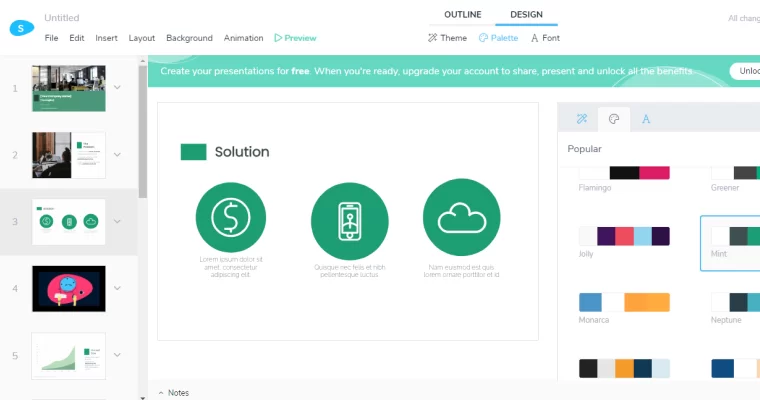Rename the Untitled presentation title
Screen dimensions: 760x400
[x=62, y=18]
